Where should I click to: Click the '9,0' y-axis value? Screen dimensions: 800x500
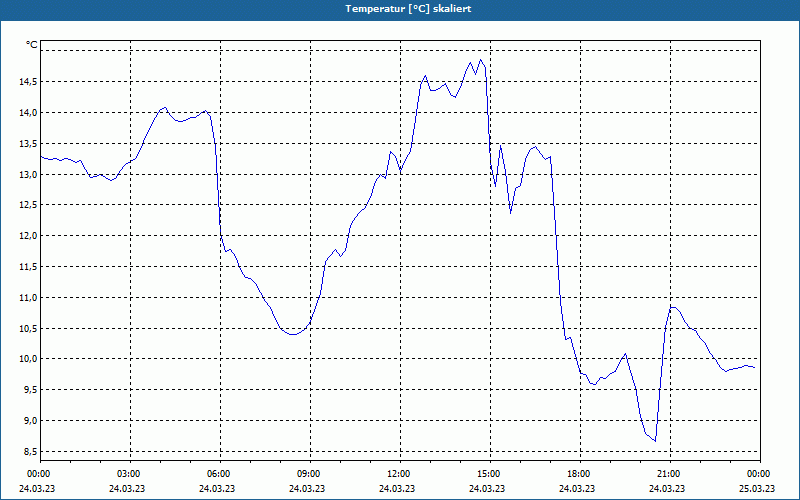tap(30, 421)
